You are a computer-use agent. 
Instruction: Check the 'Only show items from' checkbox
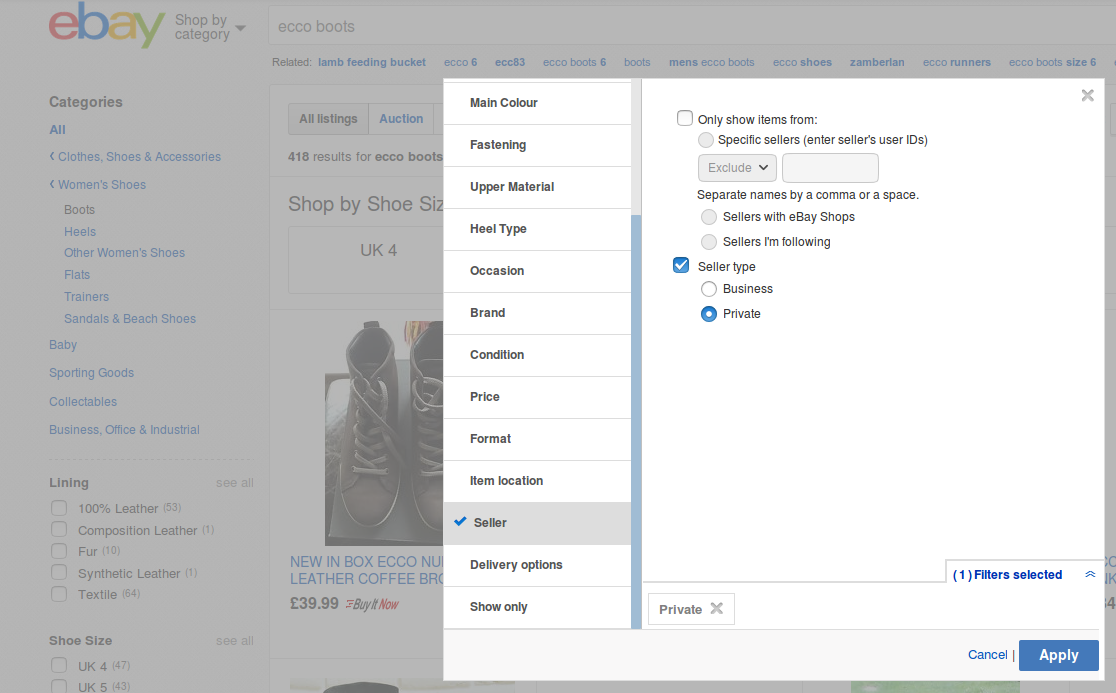pos(685,118)
